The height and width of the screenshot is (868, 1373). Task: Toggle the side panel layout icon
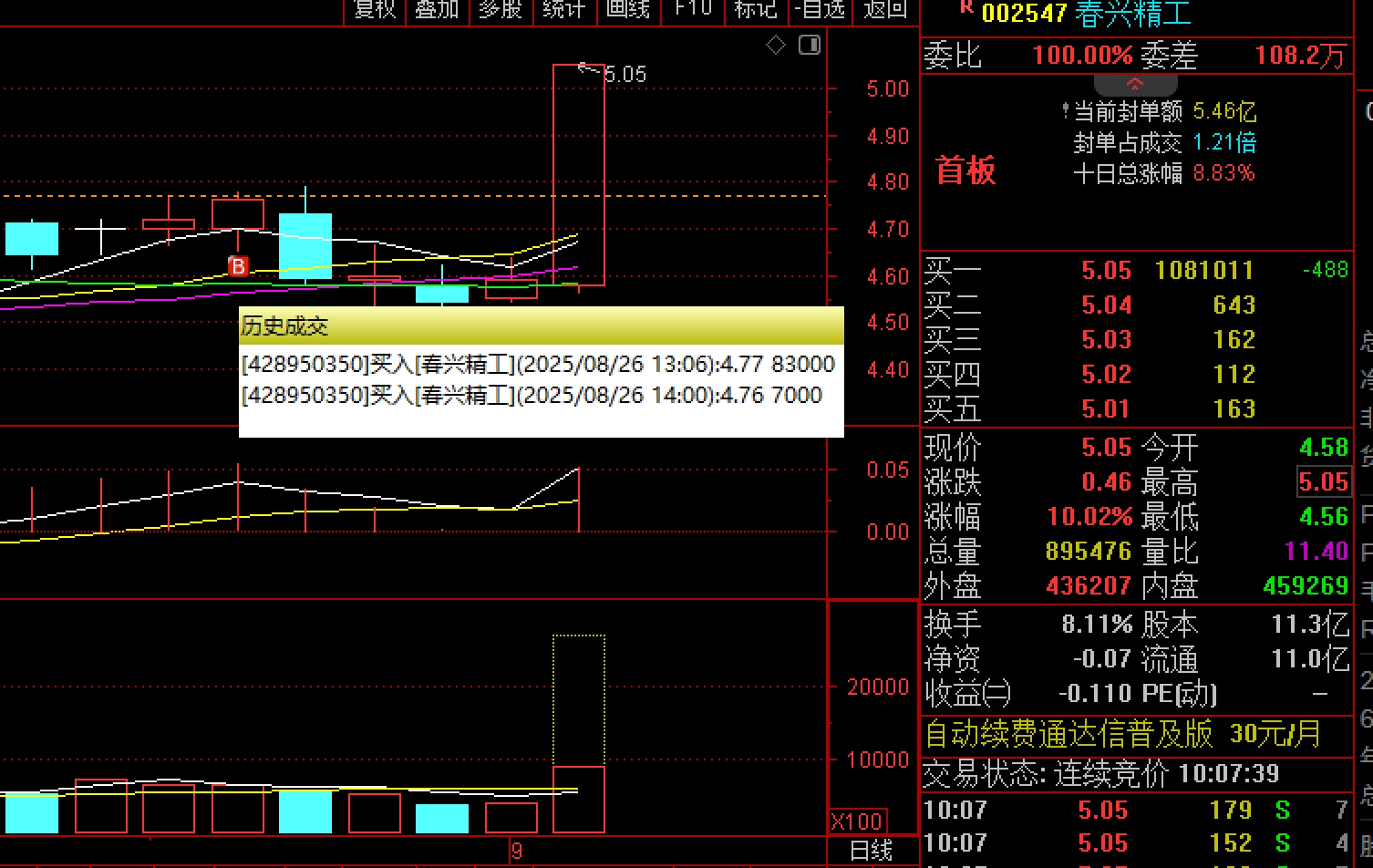(810, 45)
